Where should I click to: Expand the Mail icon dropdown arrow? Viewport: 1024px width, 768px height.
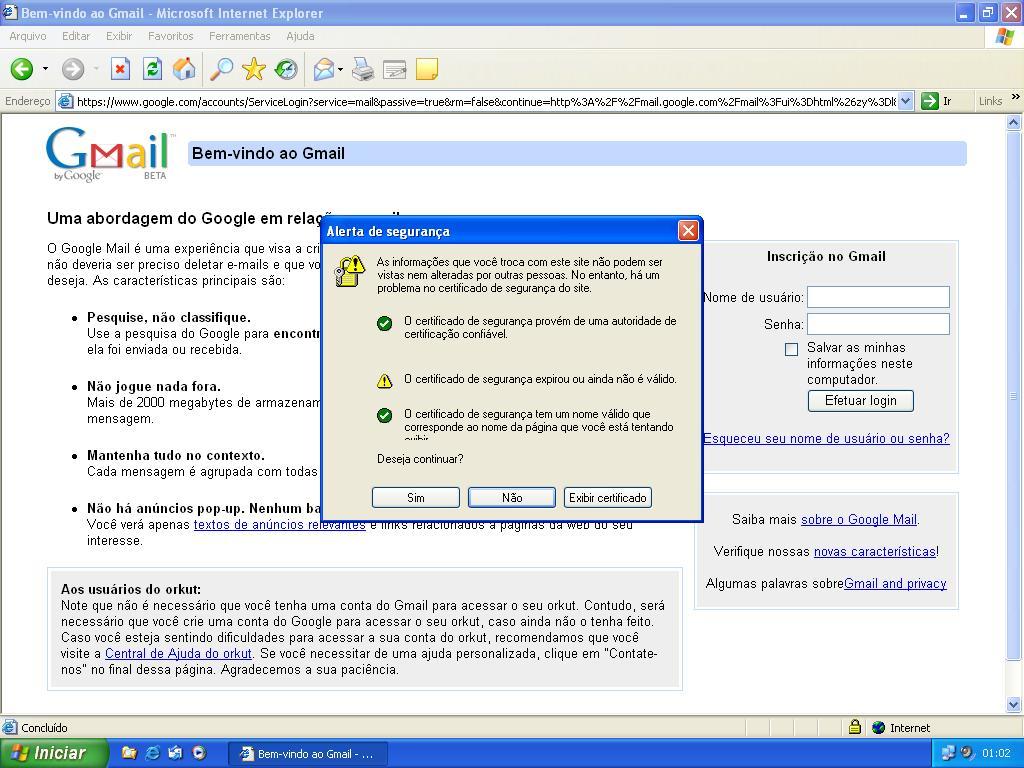(x=340, y=69)
